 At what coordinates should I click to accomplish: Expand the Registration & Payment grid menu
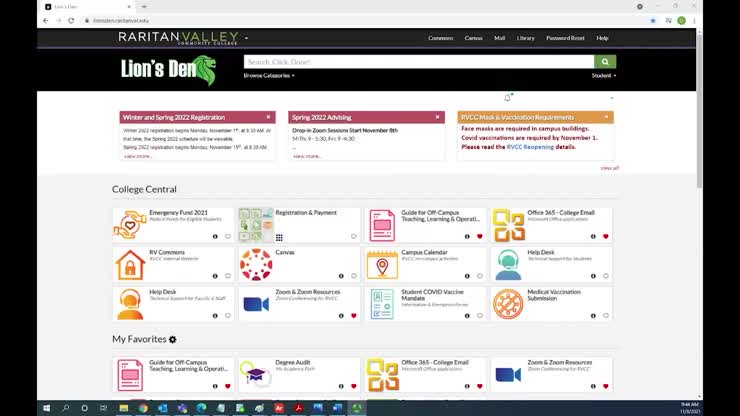[x=279, y=237]
